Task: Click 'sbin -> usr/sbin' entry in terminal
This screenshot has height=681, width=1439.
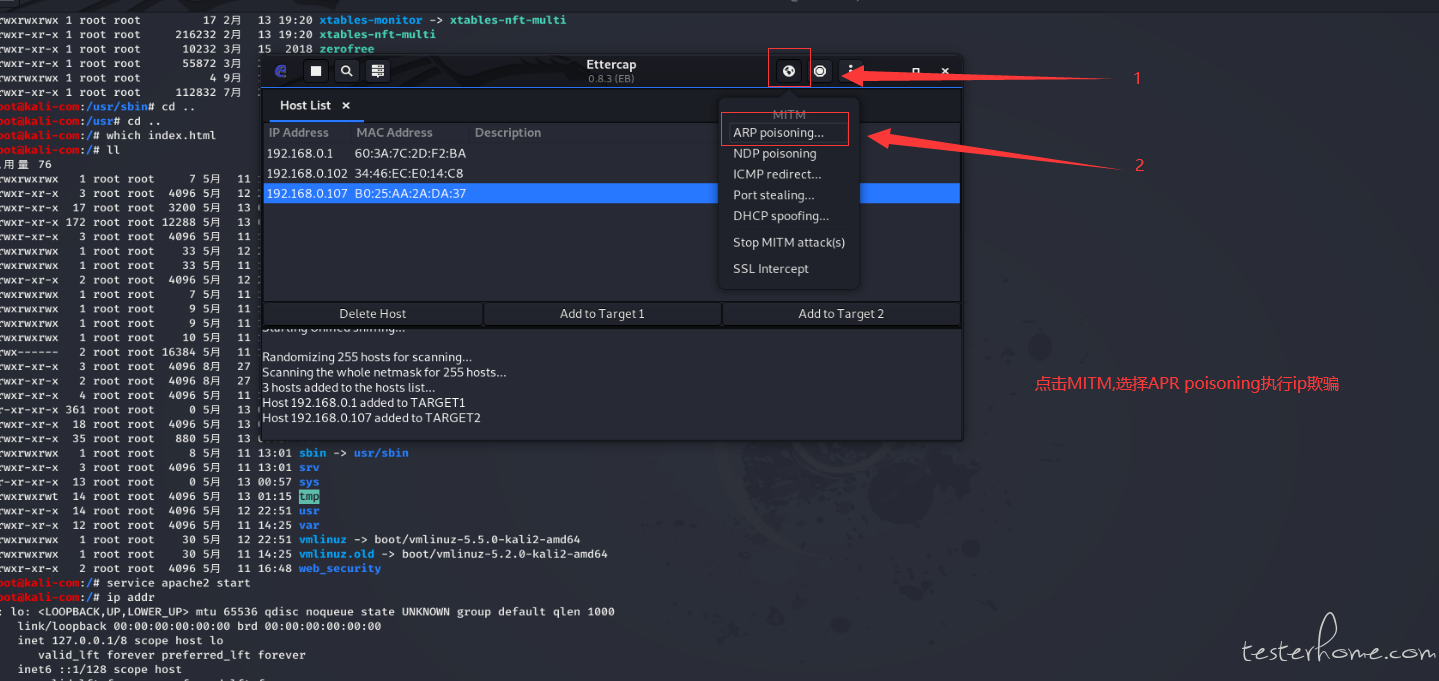Action: pos(354,453)
